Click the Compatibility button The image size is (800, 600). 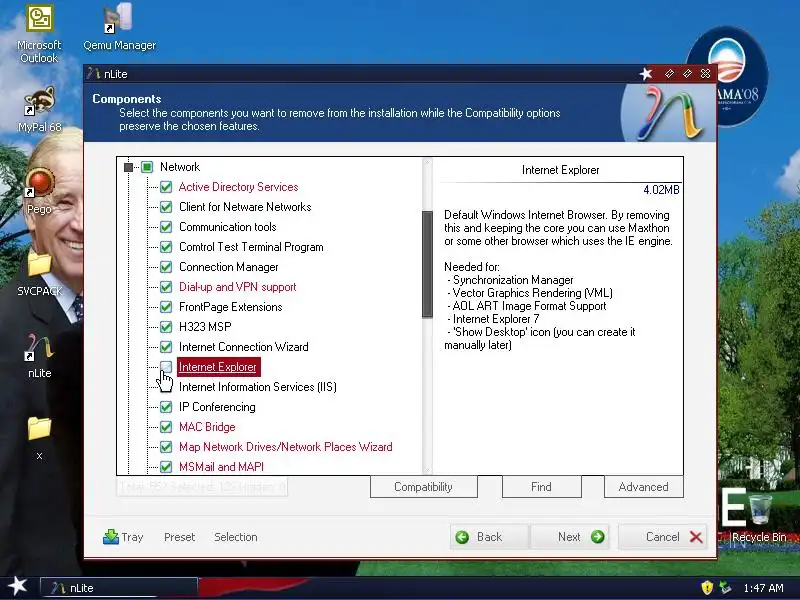(x=423, y=487)
